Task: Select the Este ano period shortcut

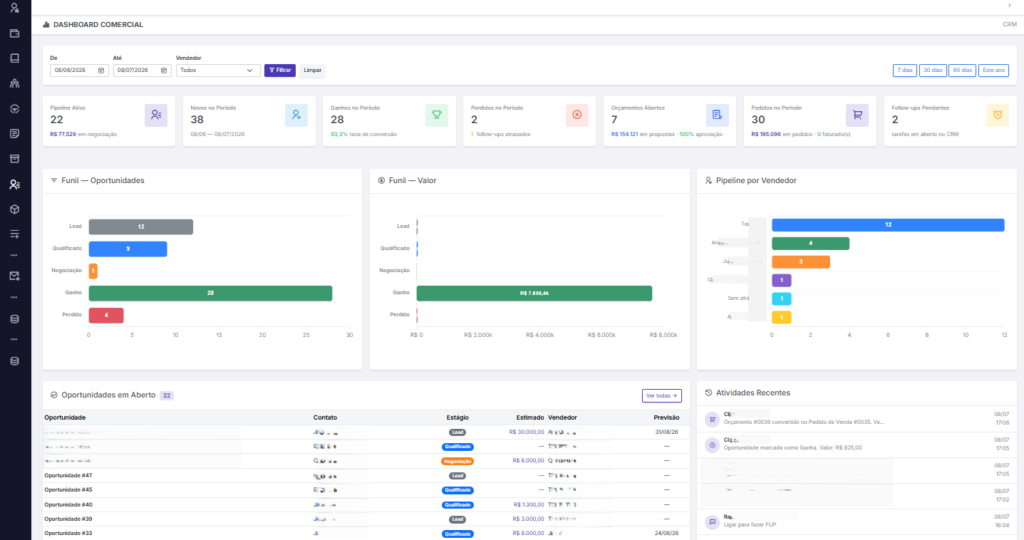Action: [x=993, y=71]
